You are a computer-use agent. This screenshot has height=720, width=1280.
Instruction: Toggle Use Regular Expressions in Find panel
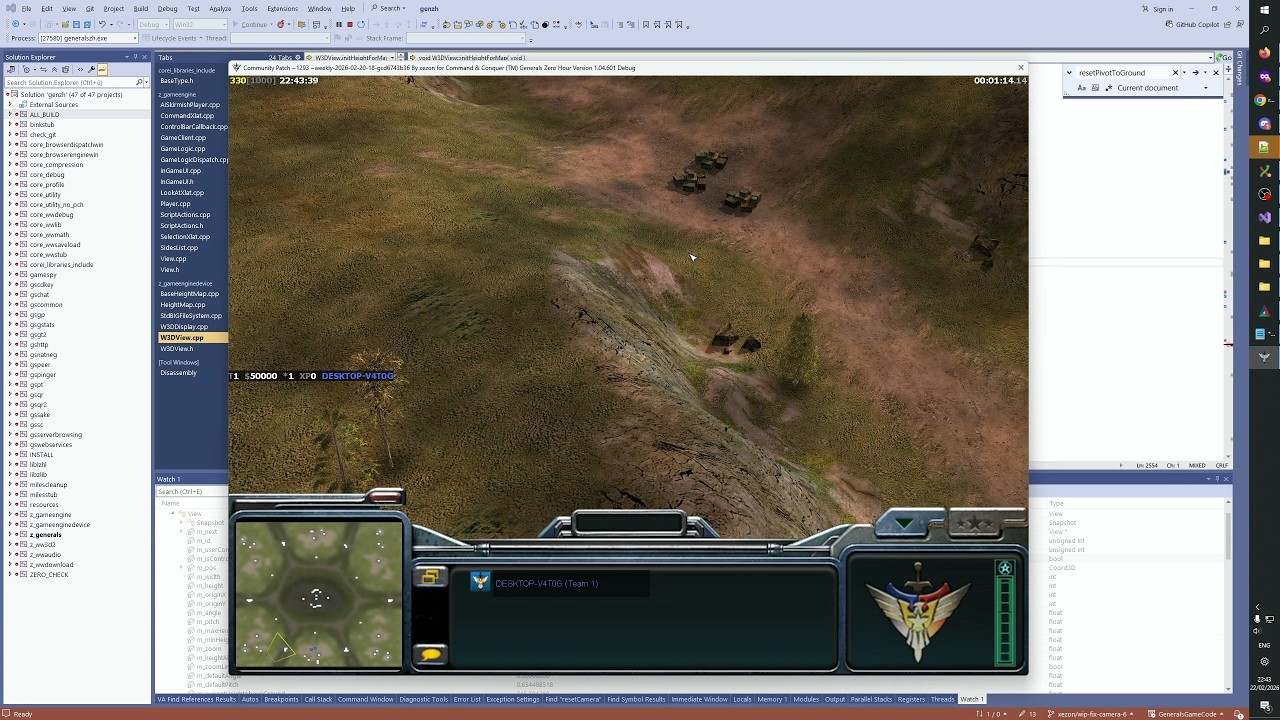click(1109, 88)
